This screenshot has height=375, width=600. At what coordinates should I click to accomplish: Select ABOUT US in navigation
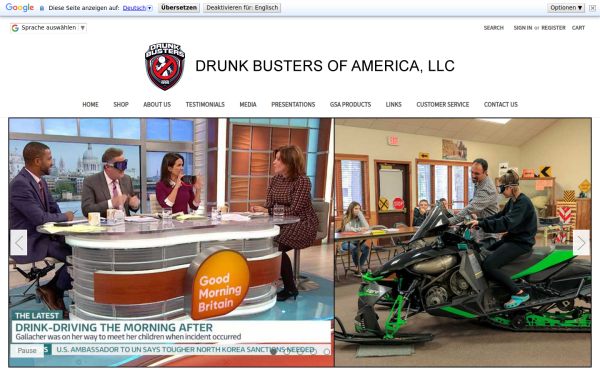tap(157, 104)
